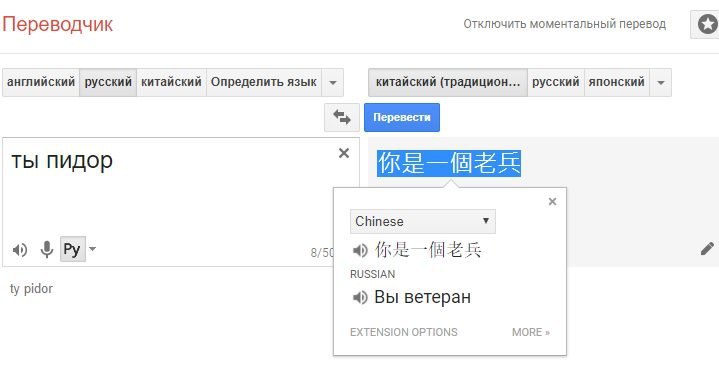
Task: Click the RUSSIAN label in popup
Action: pos(372,274)
